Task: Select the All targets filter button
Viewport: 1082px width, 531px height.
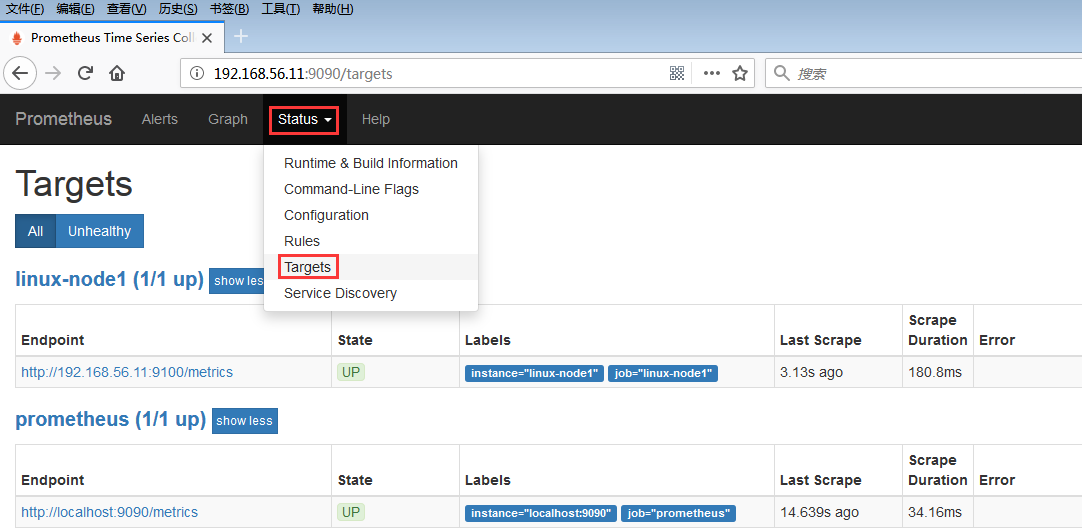Action: click(x=35, y=231)
